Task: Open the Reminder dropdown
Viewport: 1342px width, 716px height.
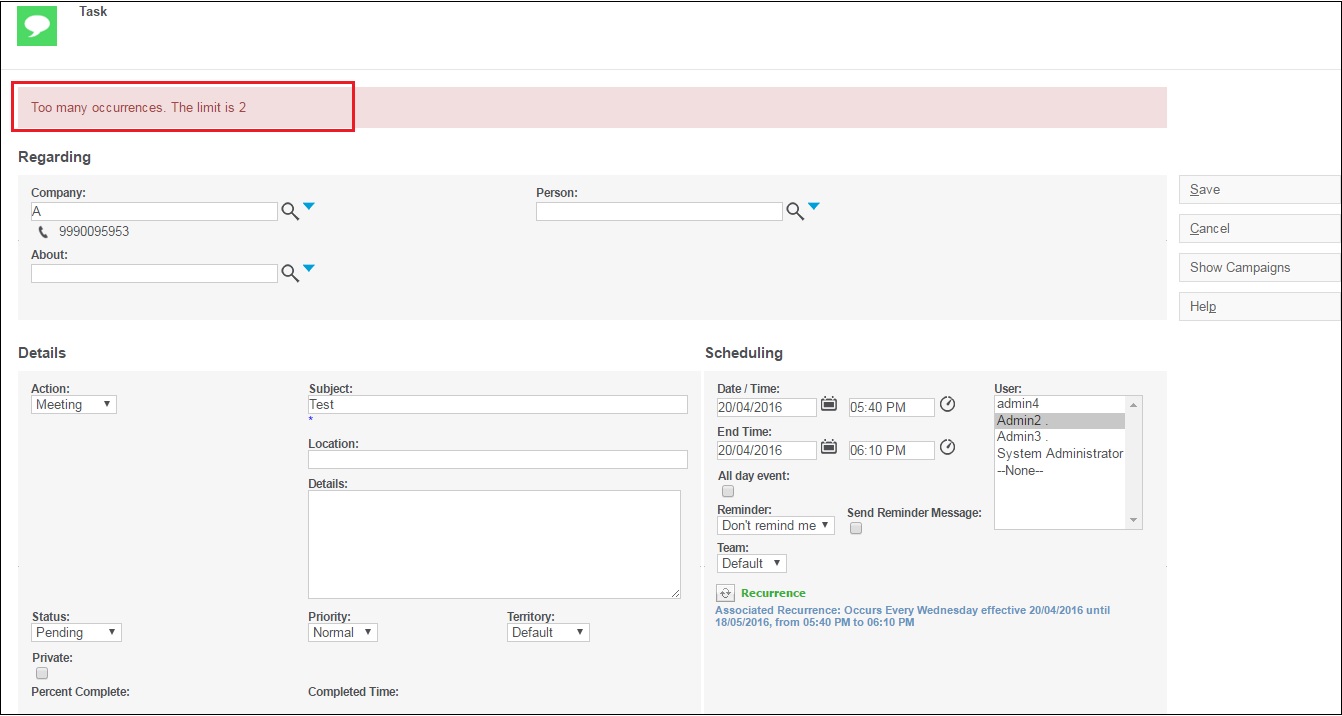Action: tap(776, 526)
